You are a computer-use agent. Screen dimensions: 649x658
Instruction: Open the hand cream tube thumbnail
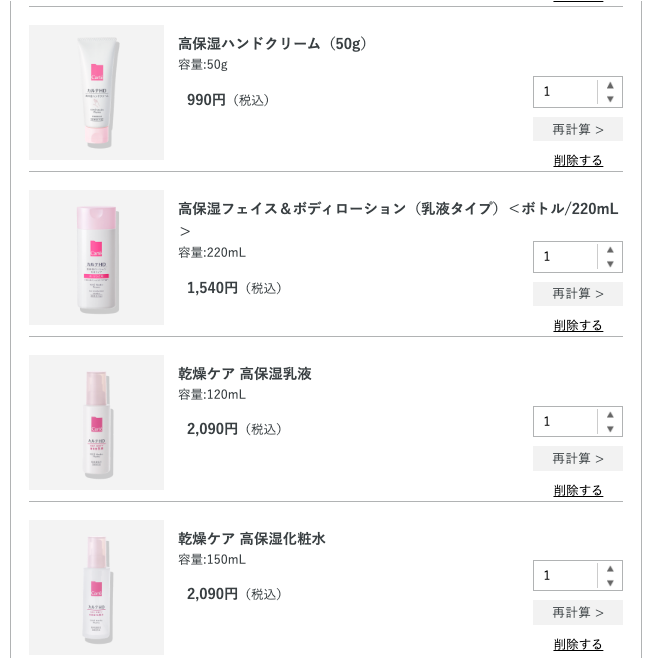click(96, 92)
